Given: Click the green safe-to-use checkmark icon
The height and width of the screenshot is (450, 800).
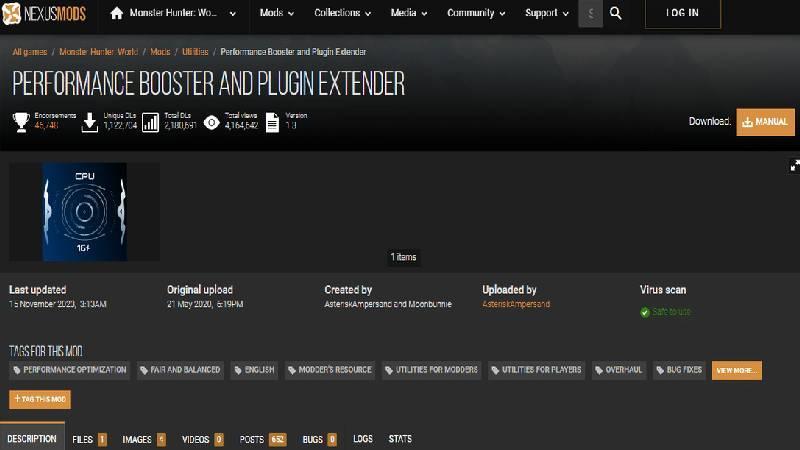Looking at the screenshot, I should [x=645, y=312].
